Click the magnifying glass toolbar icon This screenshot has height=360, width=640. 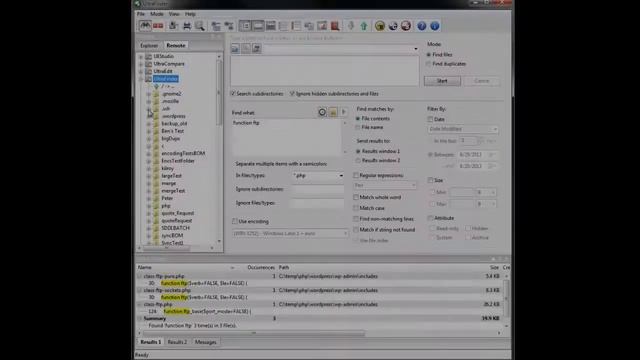(200, 26)
